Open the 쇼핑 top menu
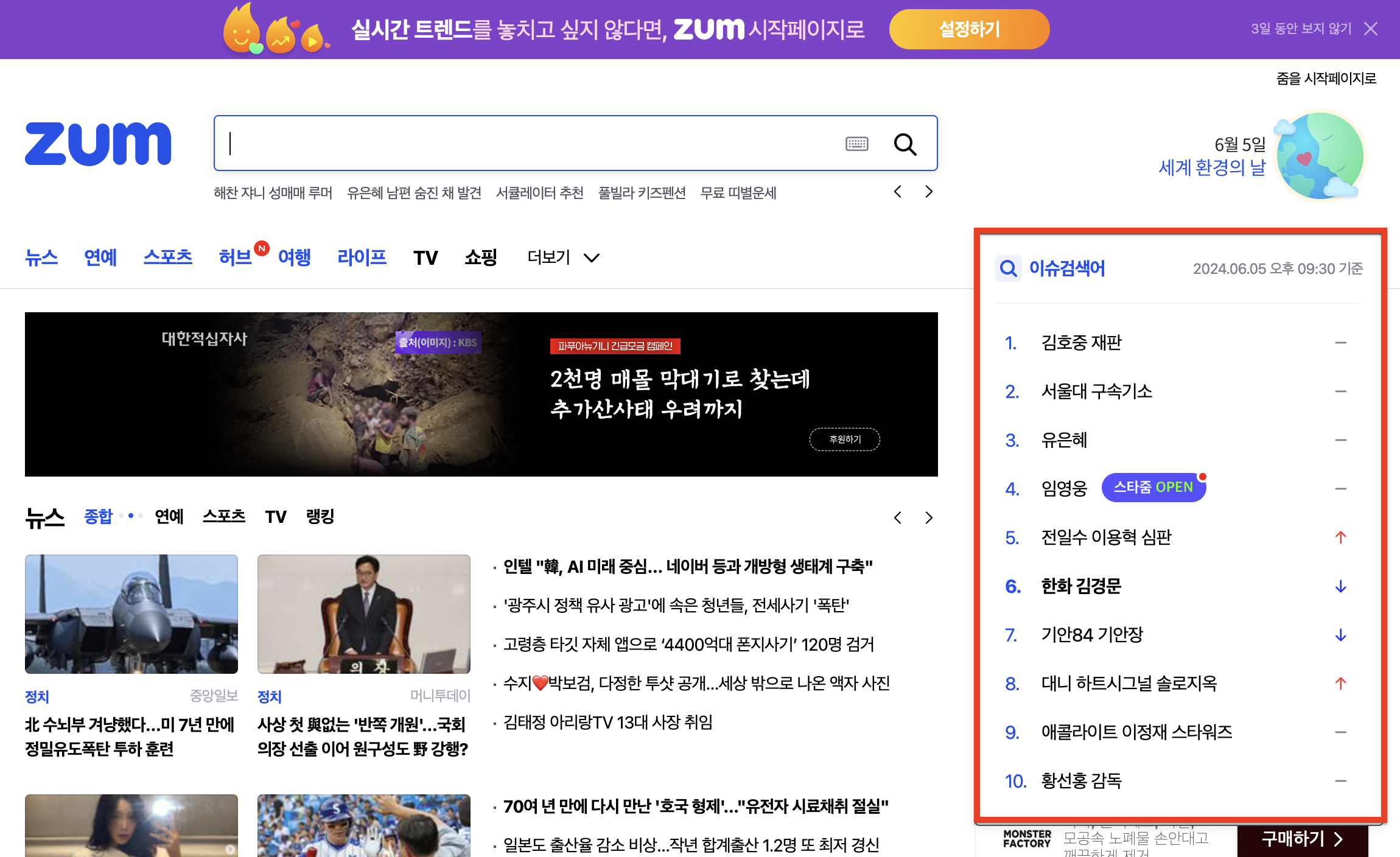The height and width of the screenshot is (857, 1400). [481, 257]
